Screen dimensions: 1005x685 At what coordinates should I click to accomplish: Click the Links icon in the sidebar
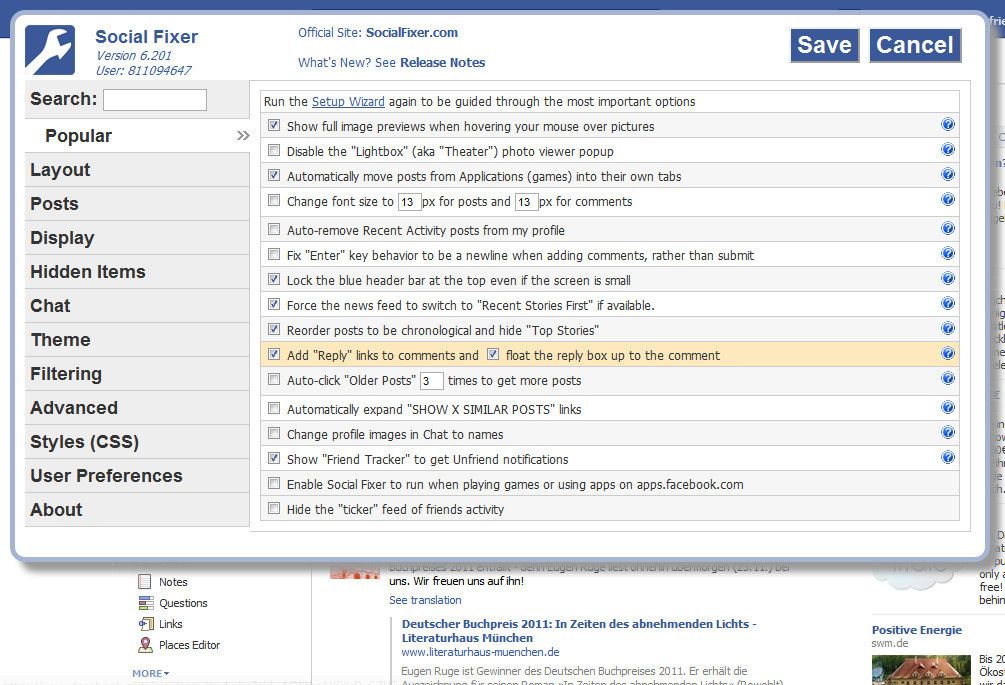[147, 623]
